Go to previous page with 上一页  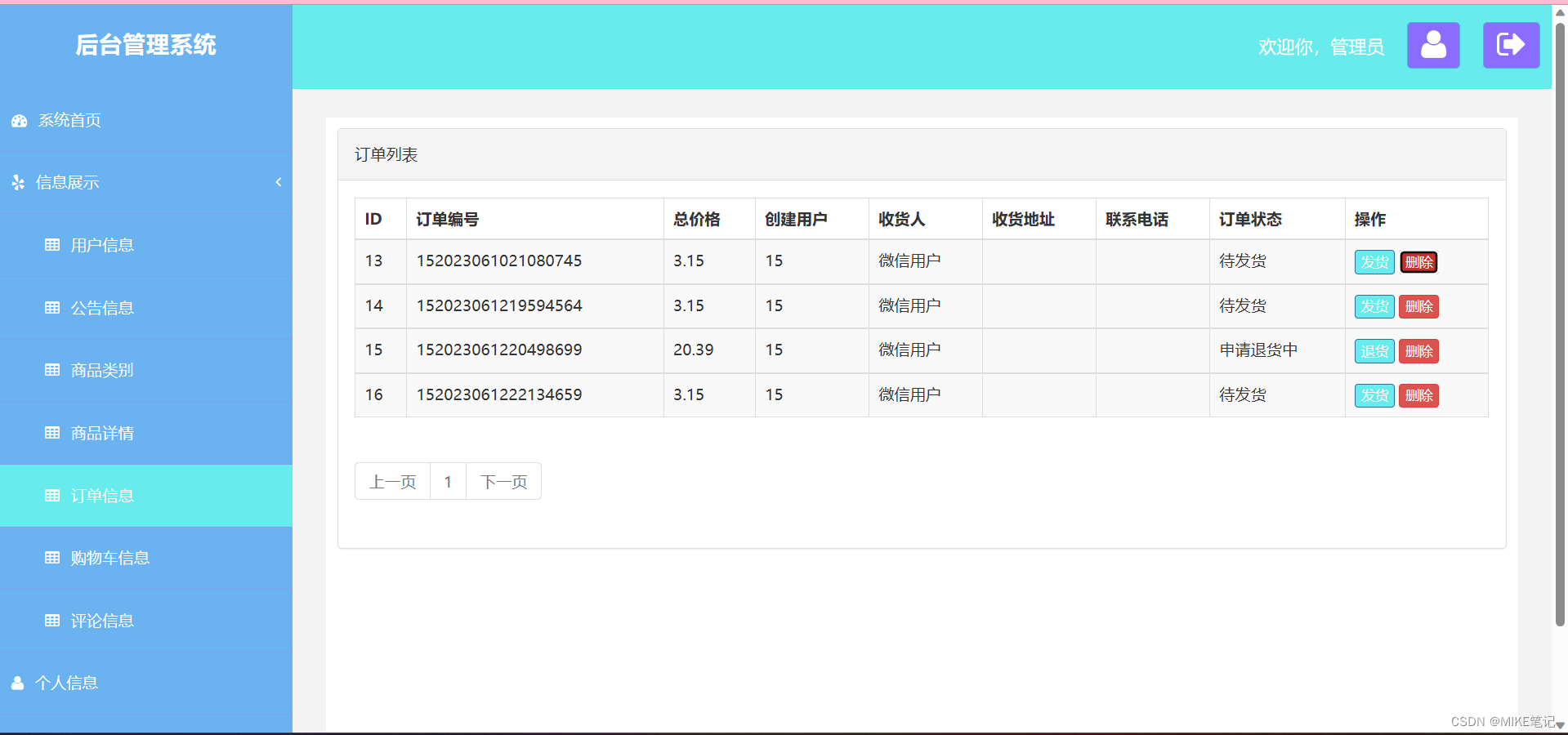tap(393, 482)
